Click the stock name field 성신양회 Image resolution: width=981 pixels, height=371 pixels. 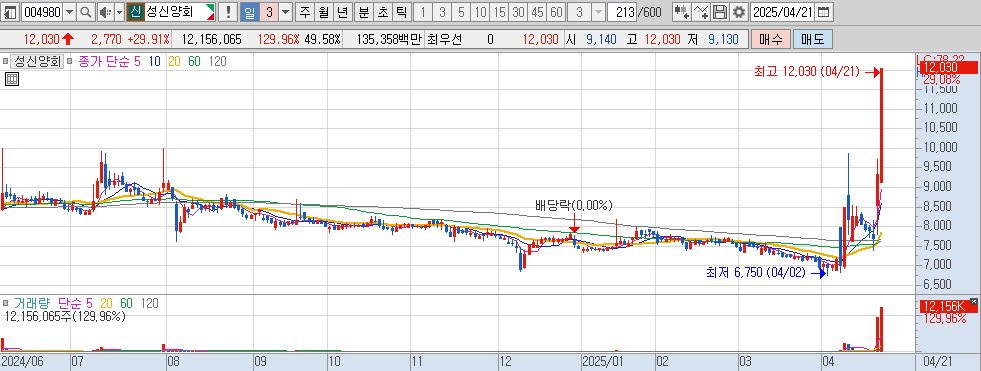click(175, 12)
